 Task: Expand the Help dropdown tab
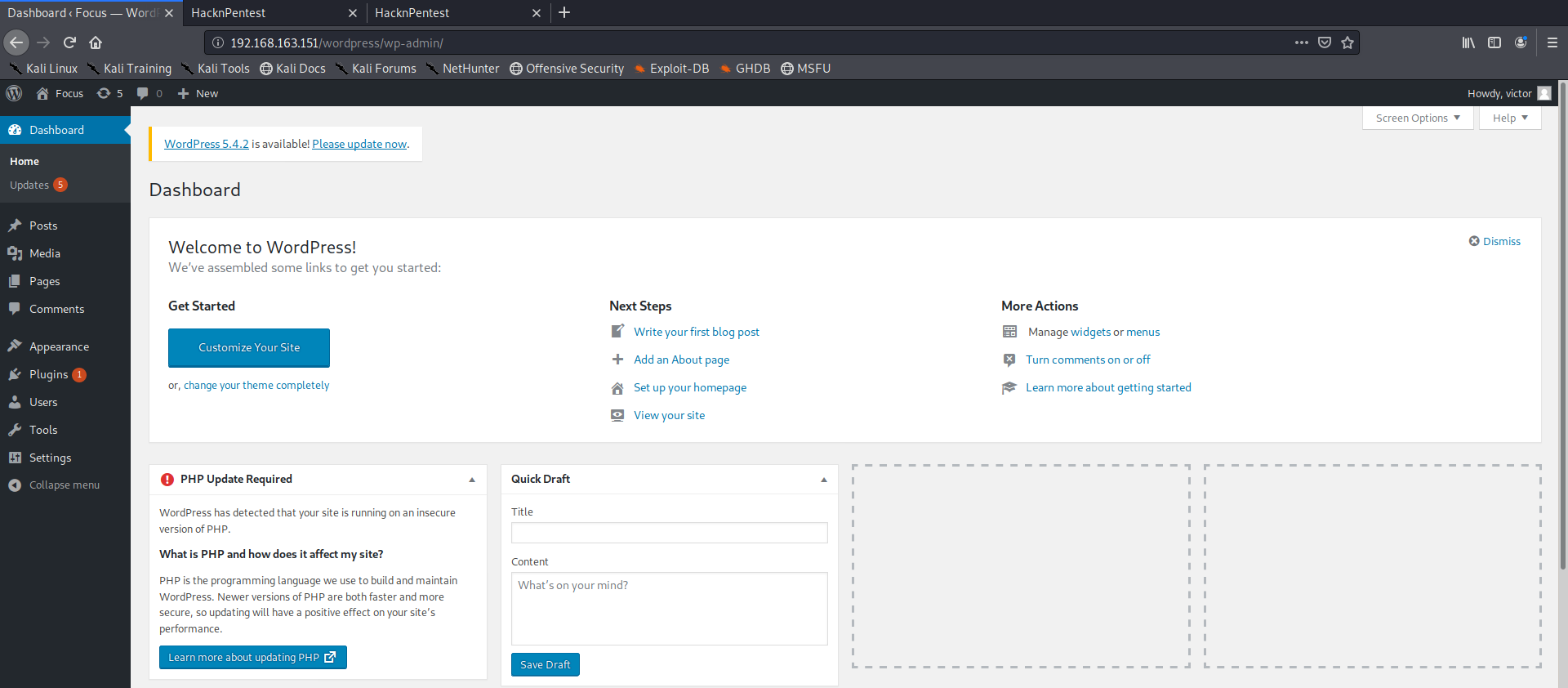point(1510,118)
